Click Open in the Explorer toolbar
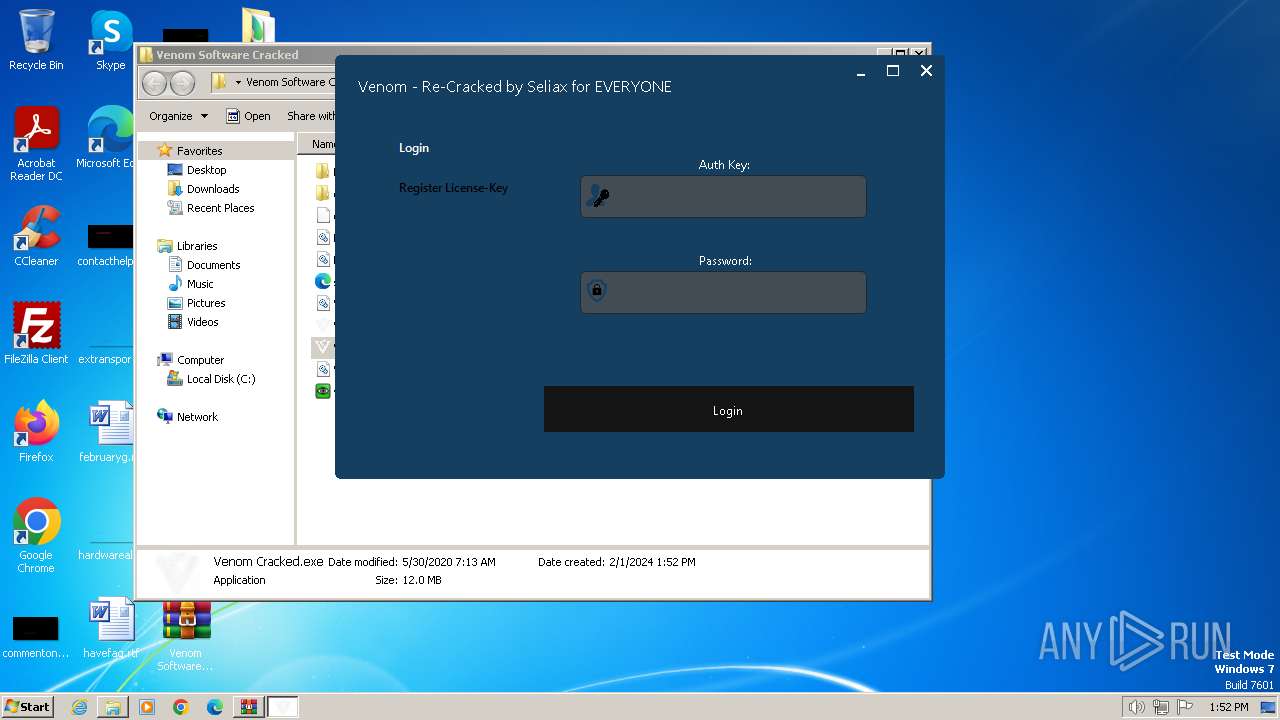The width and height of the screenshot is (1280, 720). click(x=248, y=116)
